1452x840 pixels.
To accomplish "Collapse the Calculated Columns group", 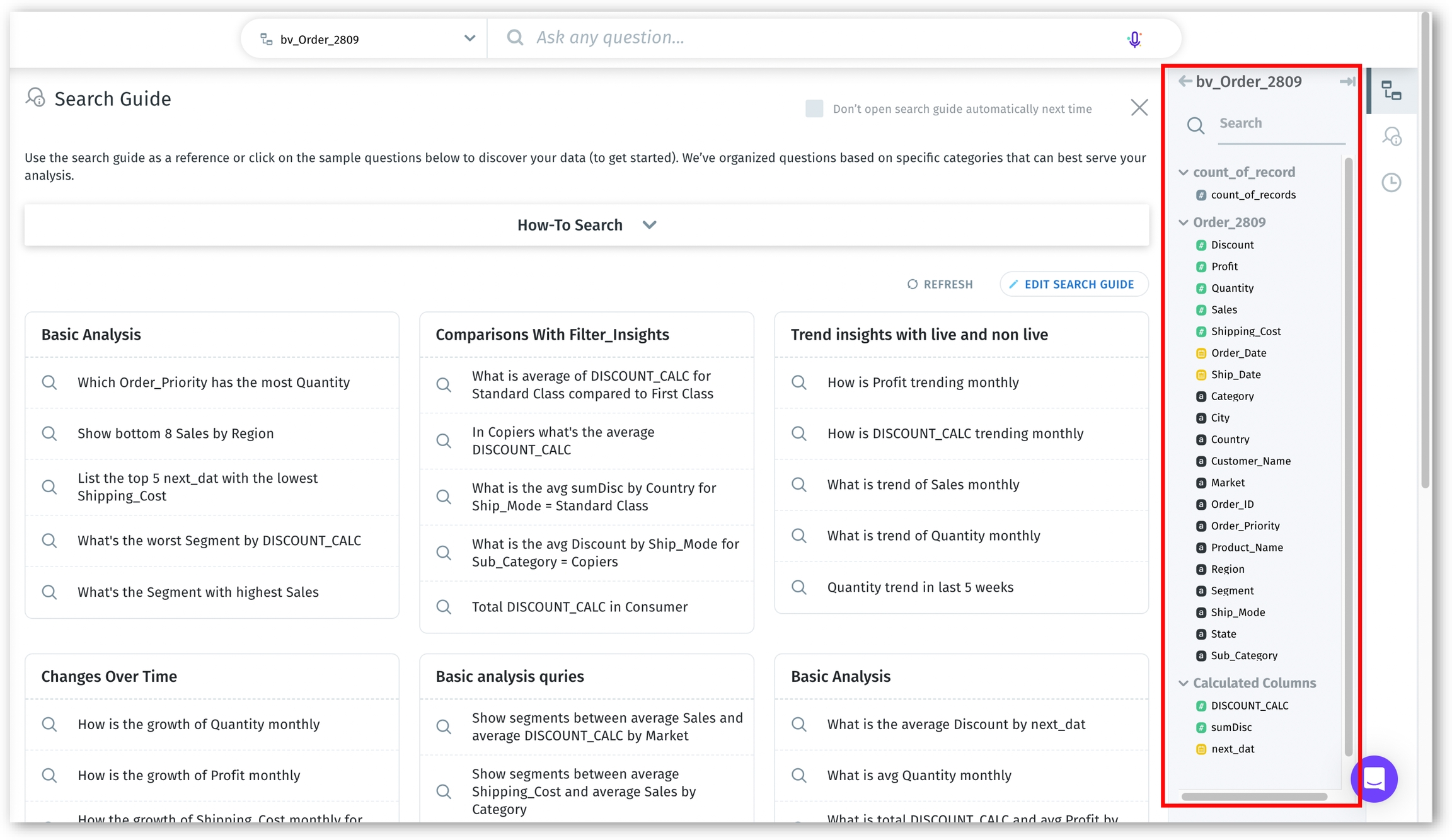I will (1184, 683).
